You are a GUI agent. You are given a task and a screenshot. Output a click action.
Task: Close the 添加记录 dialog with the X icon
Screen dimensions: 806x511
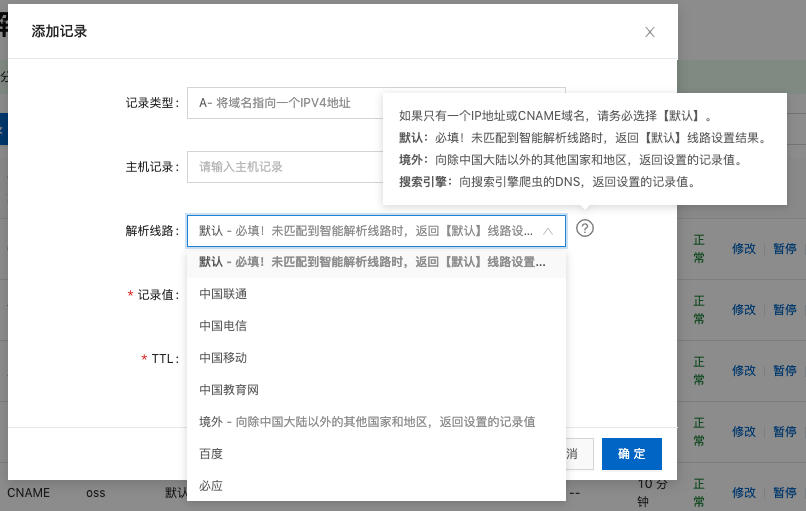[x=650, y=32]
